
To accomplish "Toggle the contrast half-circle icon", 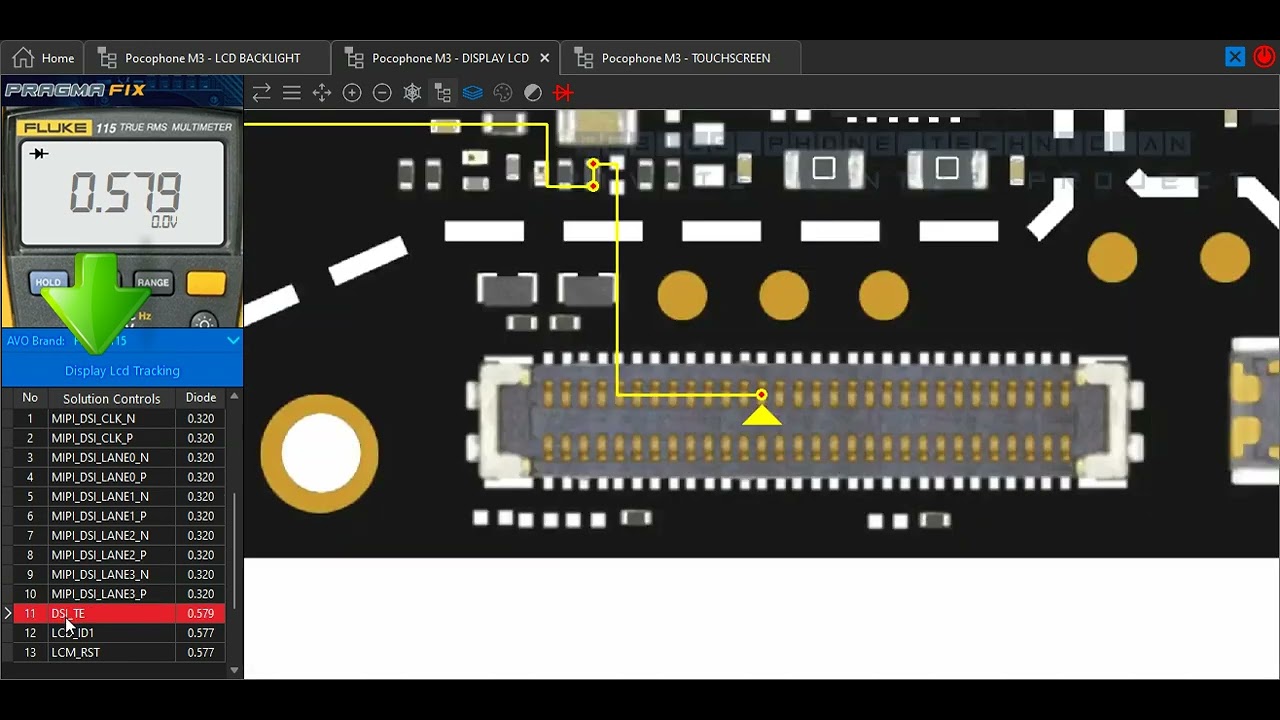I will point(533,93).
